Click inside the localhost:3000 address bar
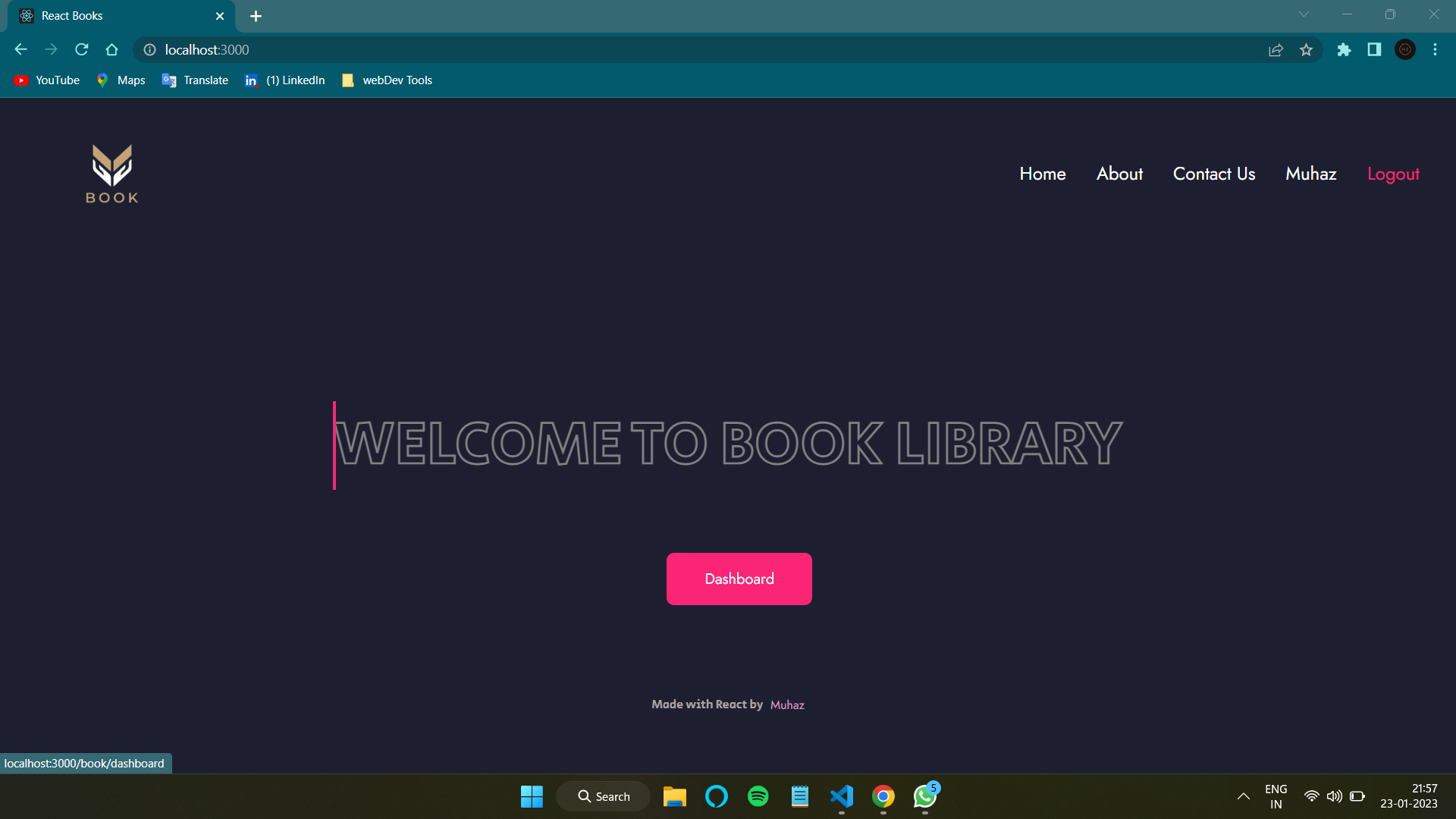The height and width of the screenshot is (819, 1456). tap(206, 49)
